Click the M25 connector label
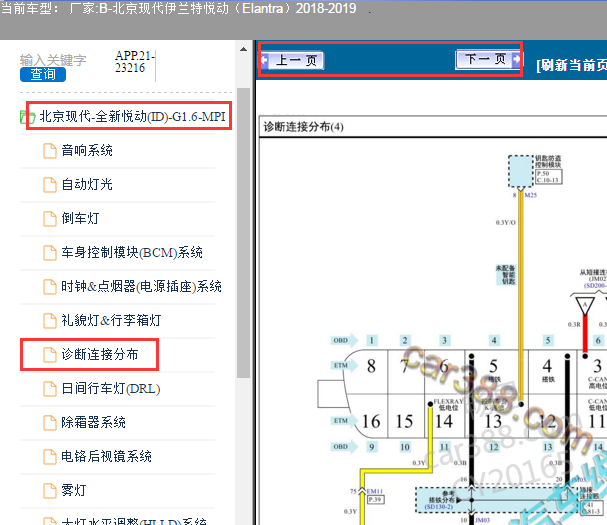Viewport: 607px width, 525px height. tap(531, 195)
